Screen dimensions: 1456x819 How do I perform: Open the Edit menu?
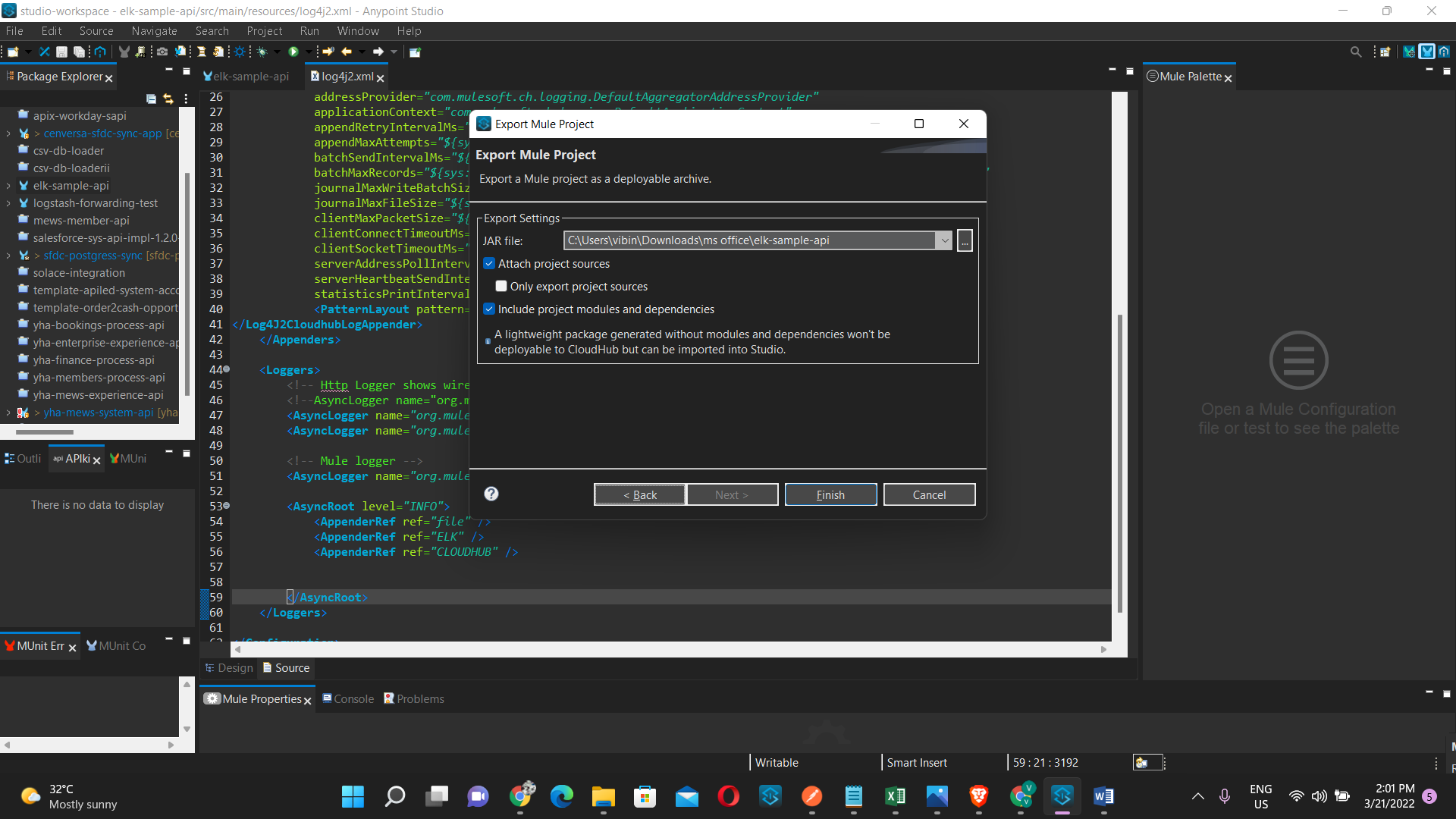click(x=49, y=30)
